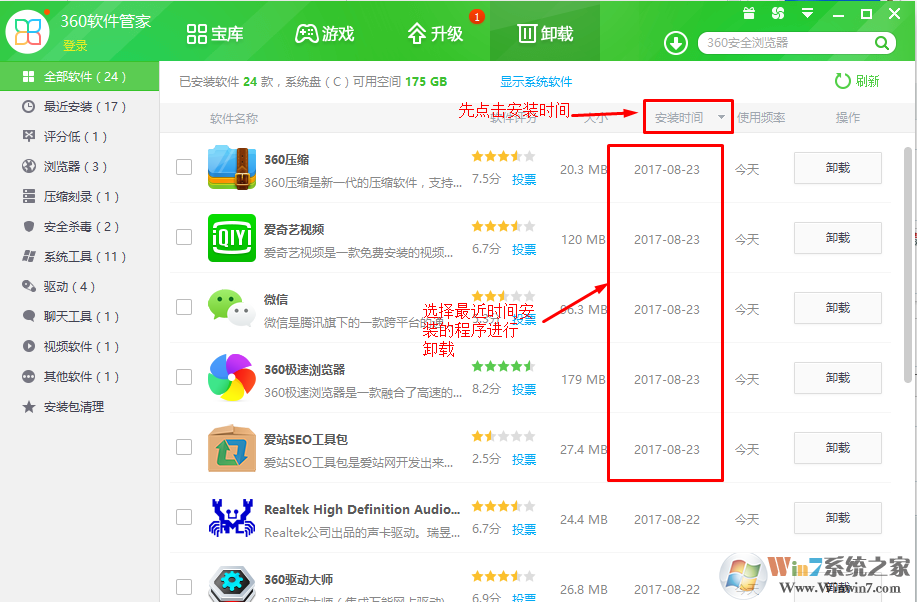The width and height of the screenshot is (917, 602).
Task: Open the gift box icon in title bar
Action: [749, 13]
